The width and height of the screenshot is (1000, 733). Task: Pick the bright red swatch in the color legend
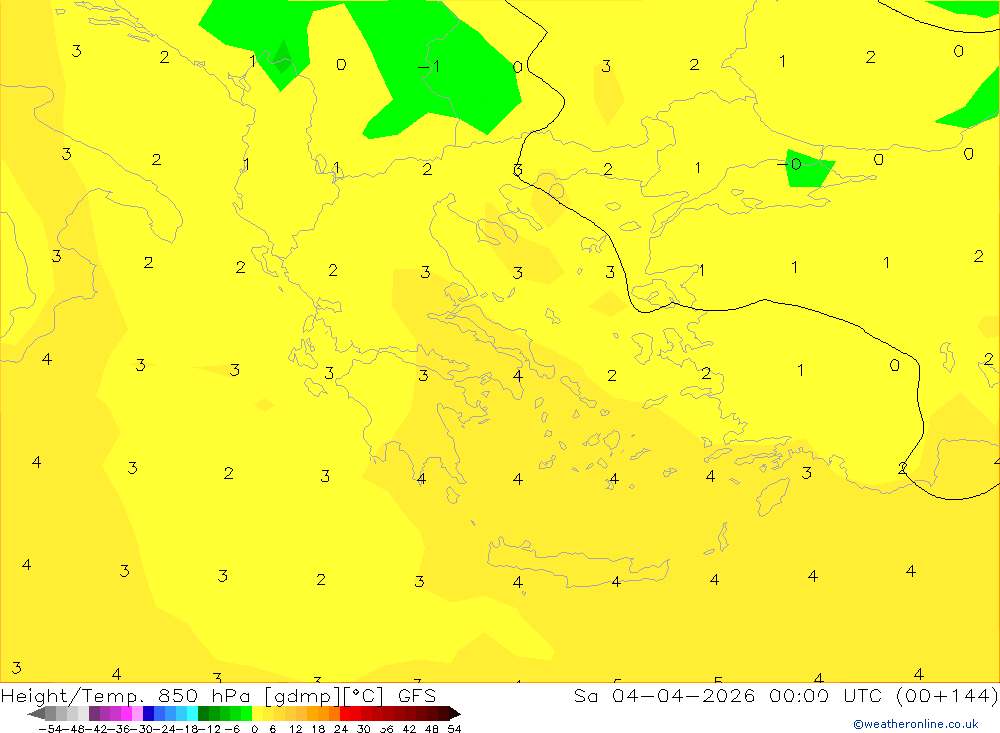tap(345, 713)
